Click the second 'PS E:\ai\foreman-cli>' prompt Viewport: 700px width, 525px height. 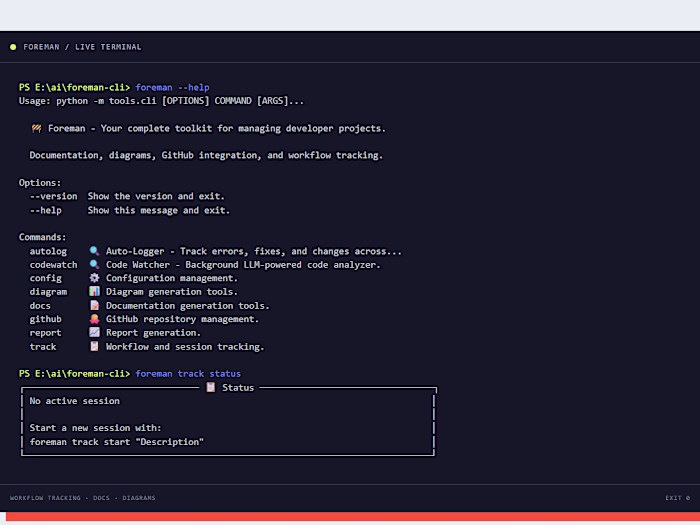tap(75, 374)
